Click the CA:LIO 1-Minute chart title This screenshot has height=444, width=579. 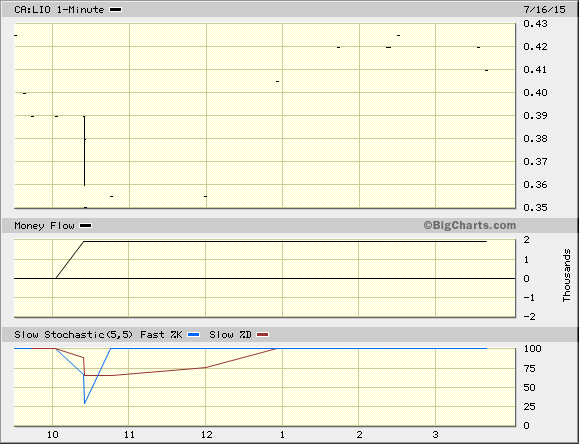tap(59, 10)
